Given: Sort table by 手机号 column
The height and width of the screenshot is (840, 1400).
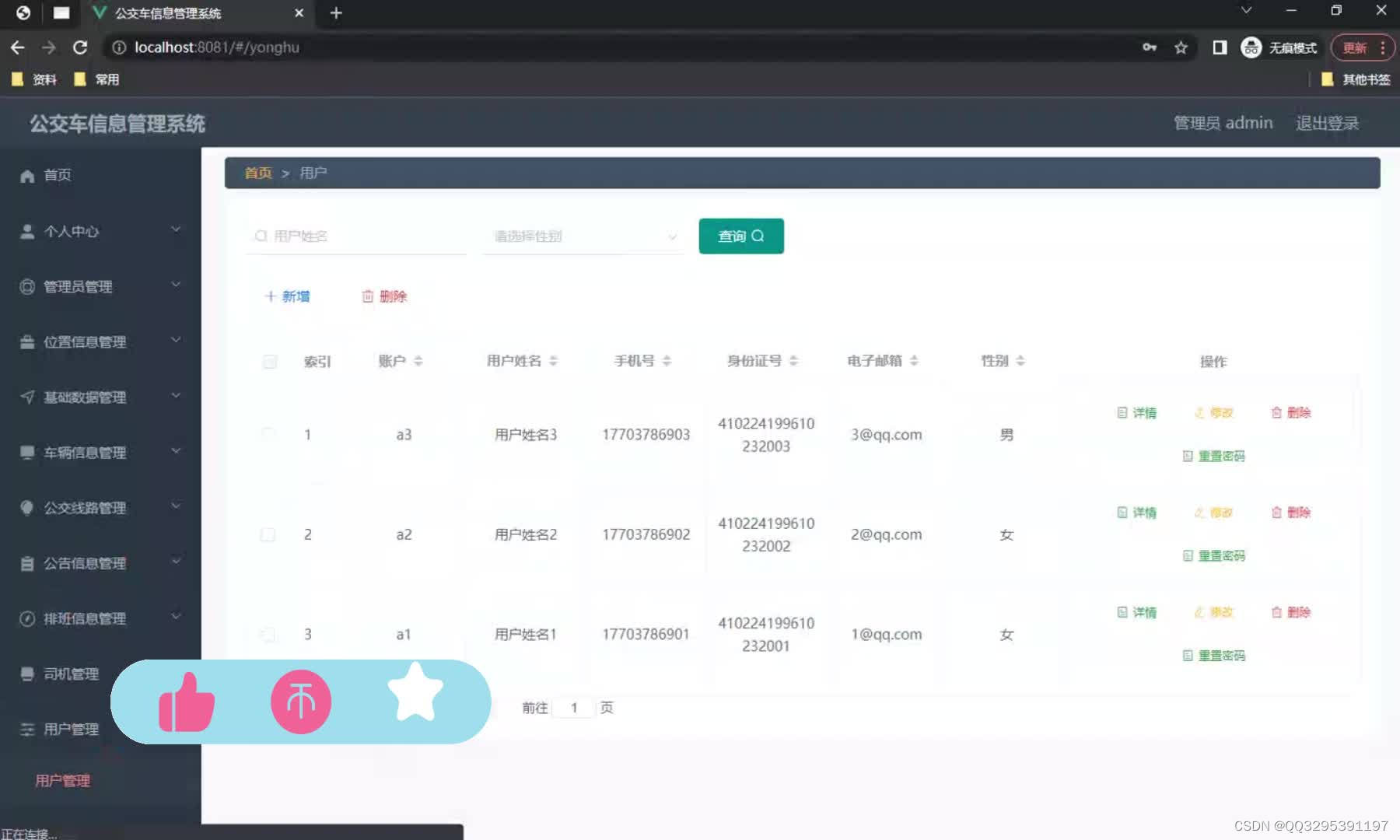Looking at the screenshot, I should tap(667, 361).
